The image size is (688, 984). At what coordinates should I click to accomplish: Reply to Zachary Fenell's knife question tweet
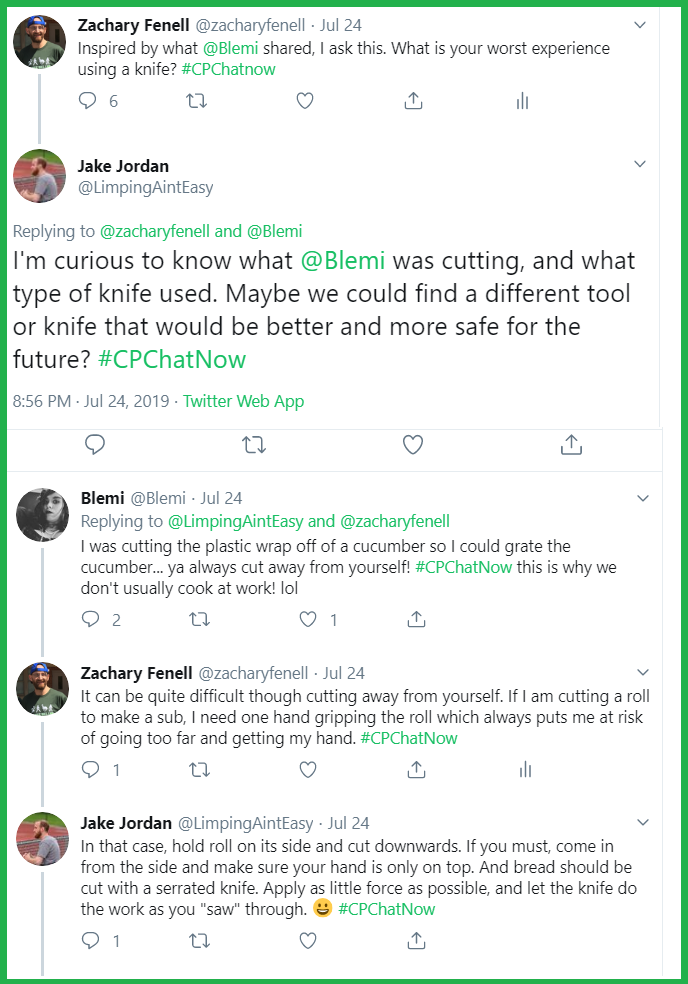pos(89,100)
